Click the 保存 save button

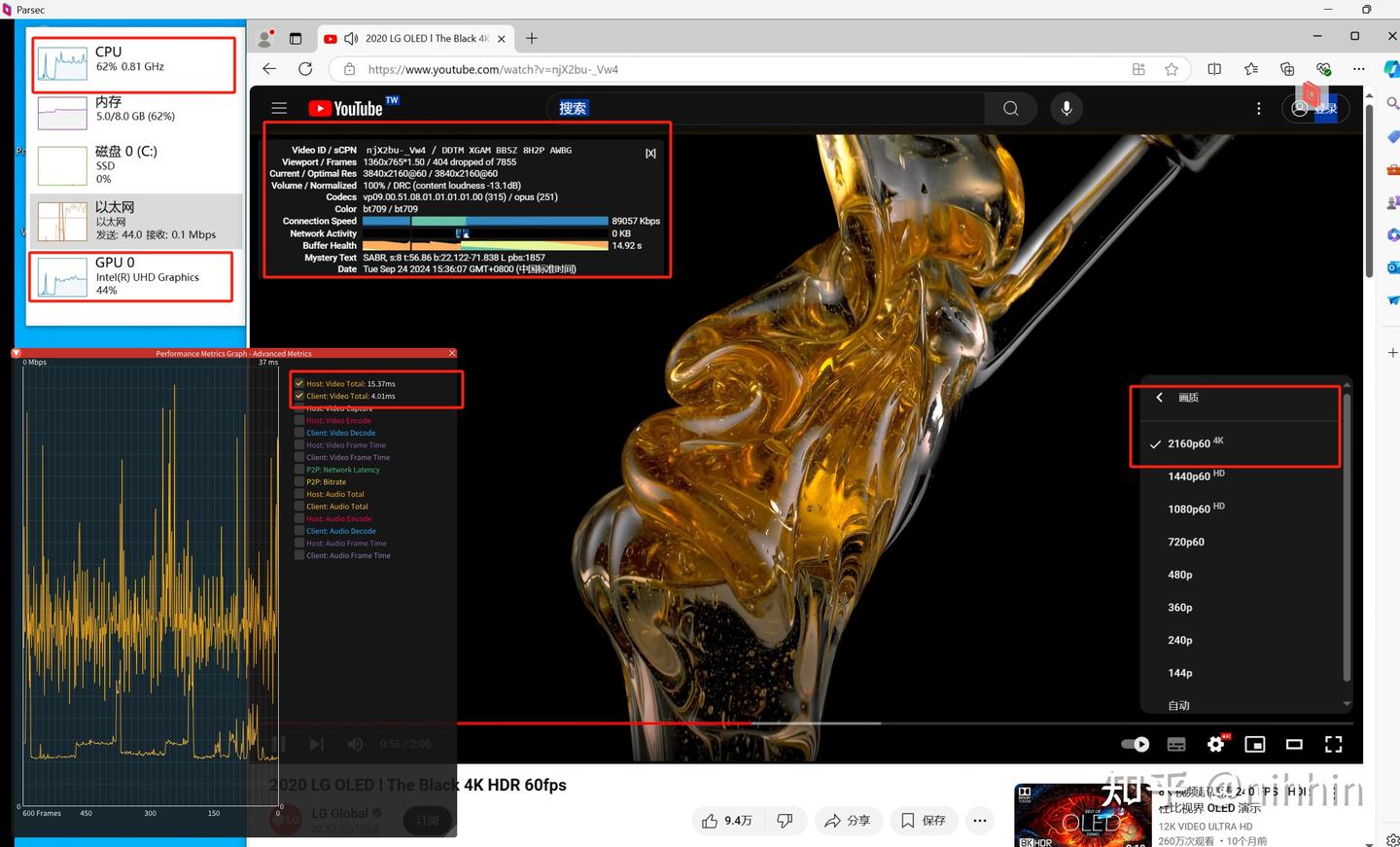point(924,821)
